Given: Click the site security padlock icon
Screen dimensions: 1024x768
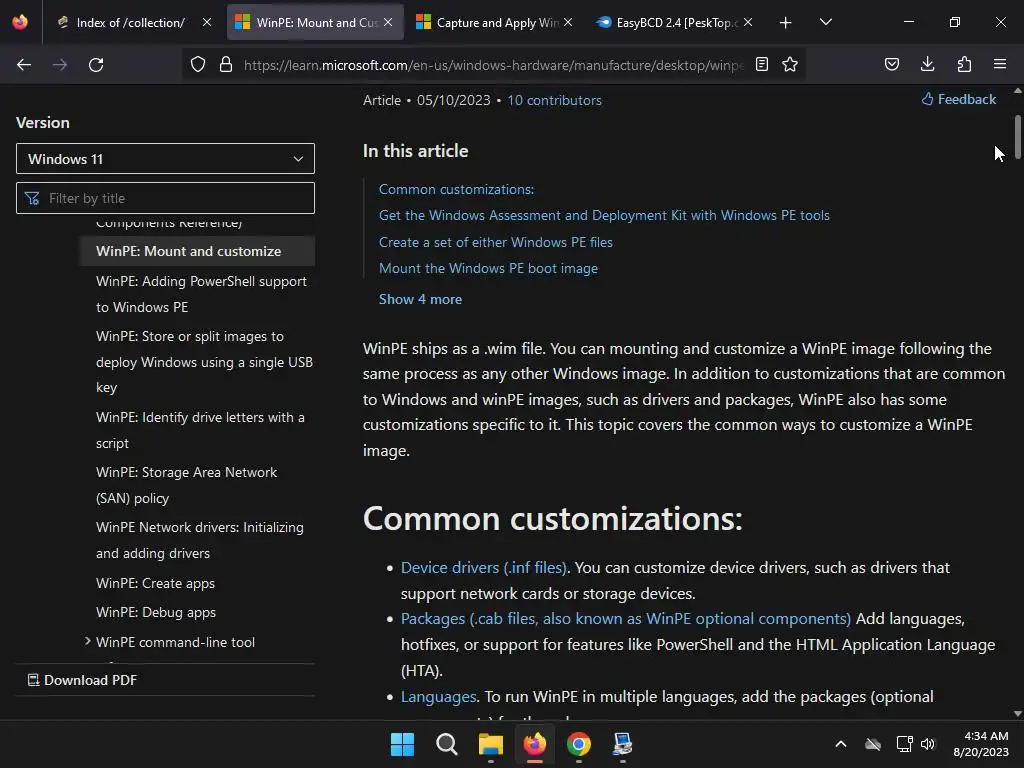Looking at the screenshot, I should pyautogui.click(x=226, y=65).
